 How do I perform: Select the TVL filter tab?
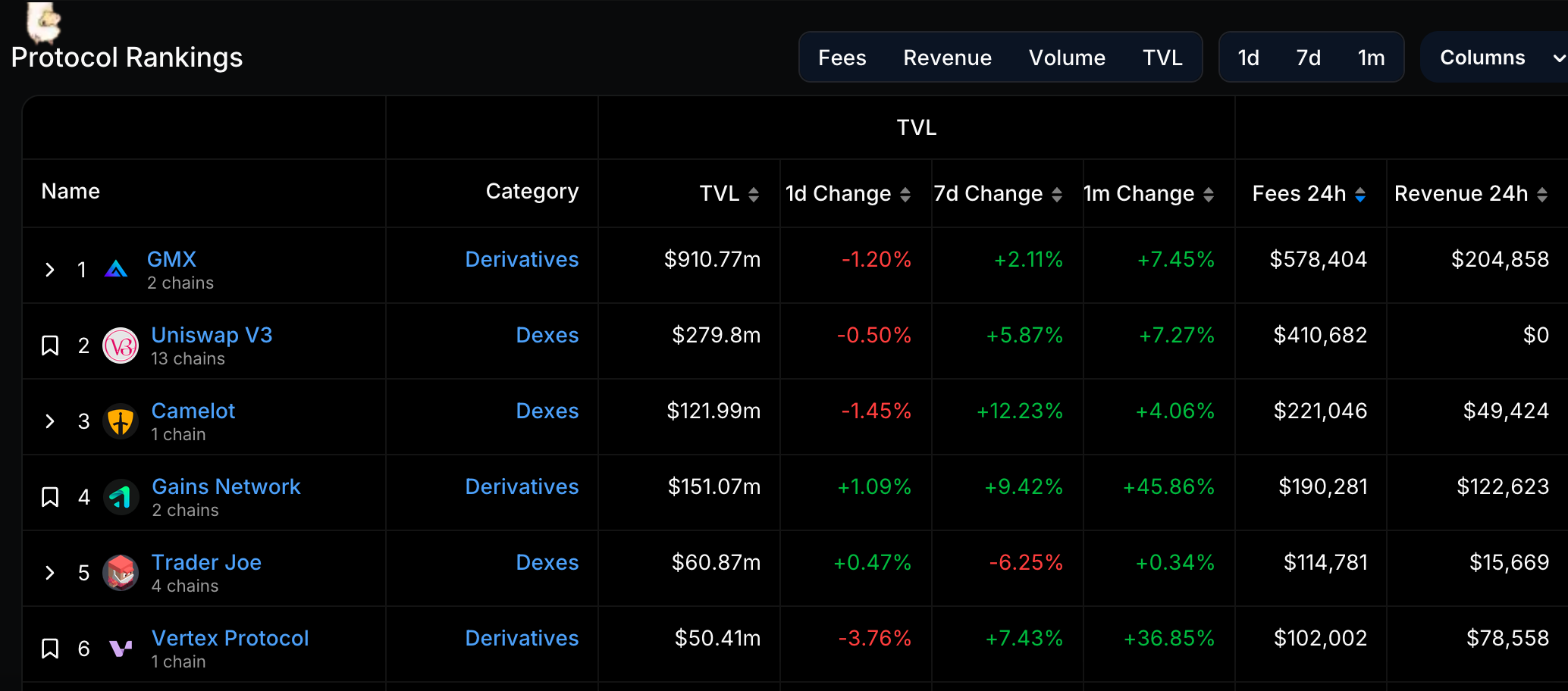[x=1162, y=58]
